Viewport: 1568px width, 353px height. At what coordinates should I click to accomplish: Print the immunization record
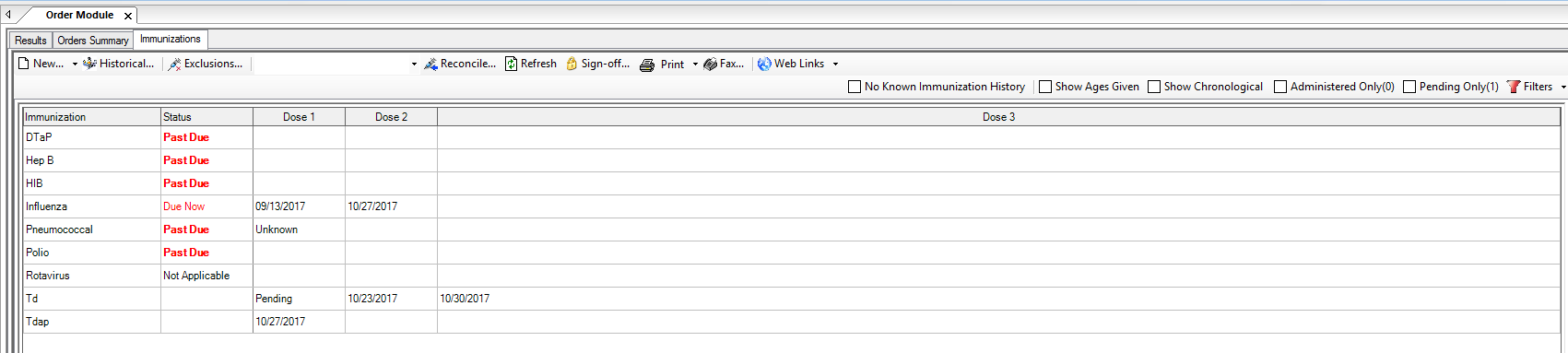point(663,65)
